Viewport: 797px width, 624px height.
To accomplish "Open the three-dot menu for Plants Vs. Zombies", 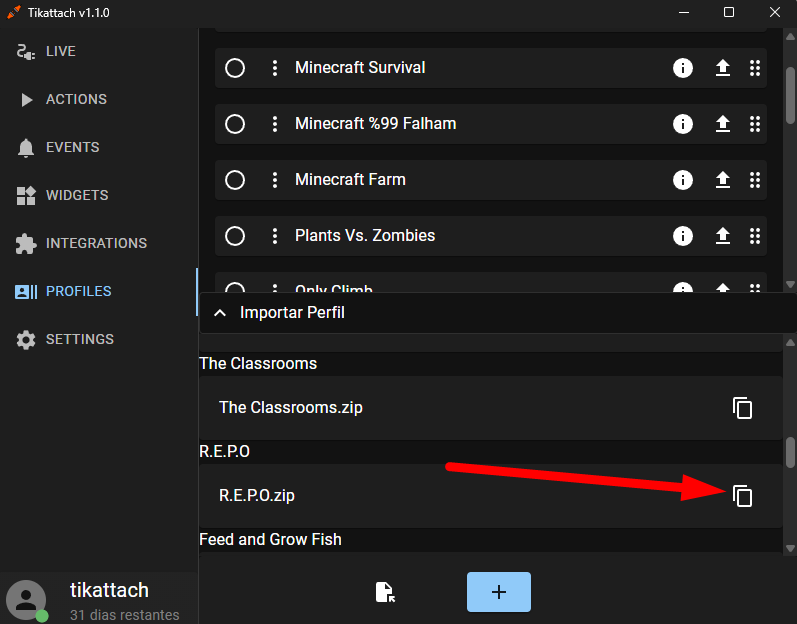I will pos(274,236).
